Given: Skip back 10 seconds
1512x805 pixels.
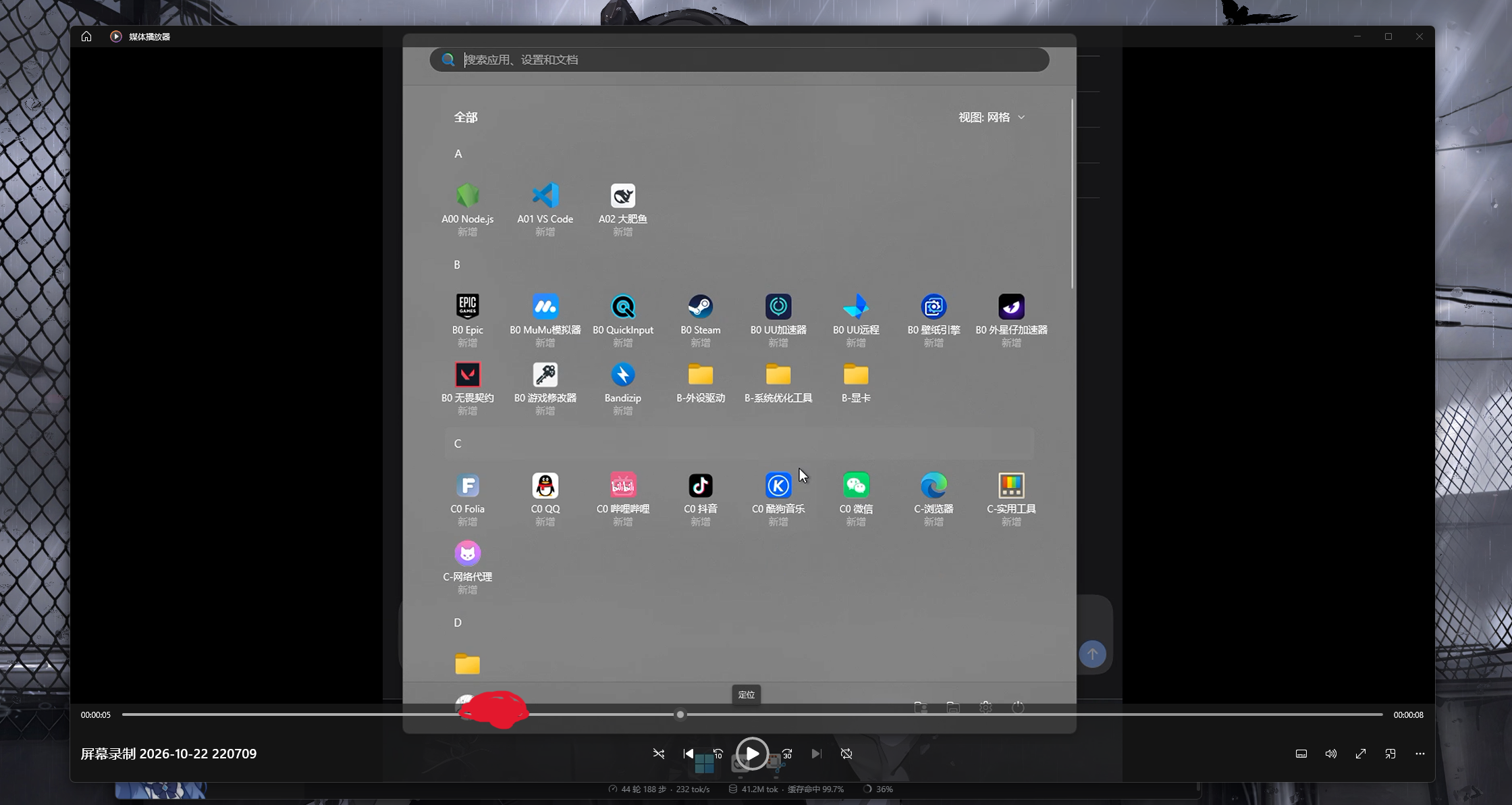Looking at the screenshot, I should click(718, 754).
